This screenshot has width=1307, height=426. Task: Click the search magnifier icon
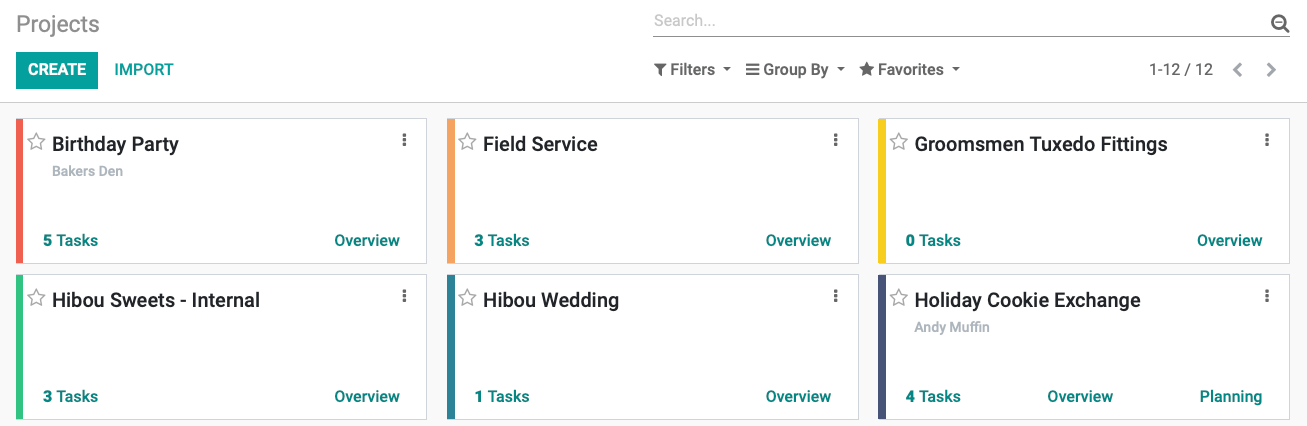click(x=1279, y=24)
